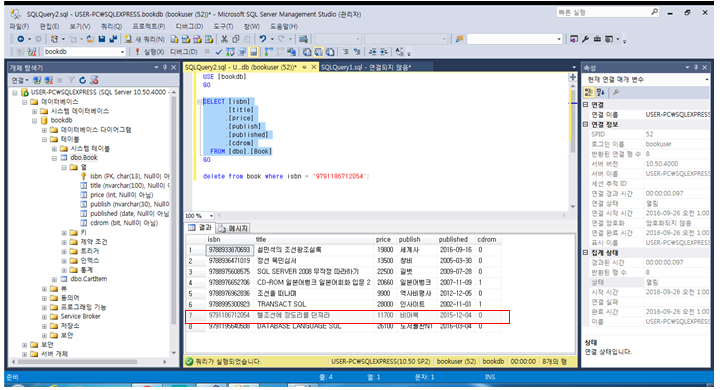Collapse the 집계 상태 section in Properties
The width and height of the screenshot is (720, 390).
click(x=586, y=253)
